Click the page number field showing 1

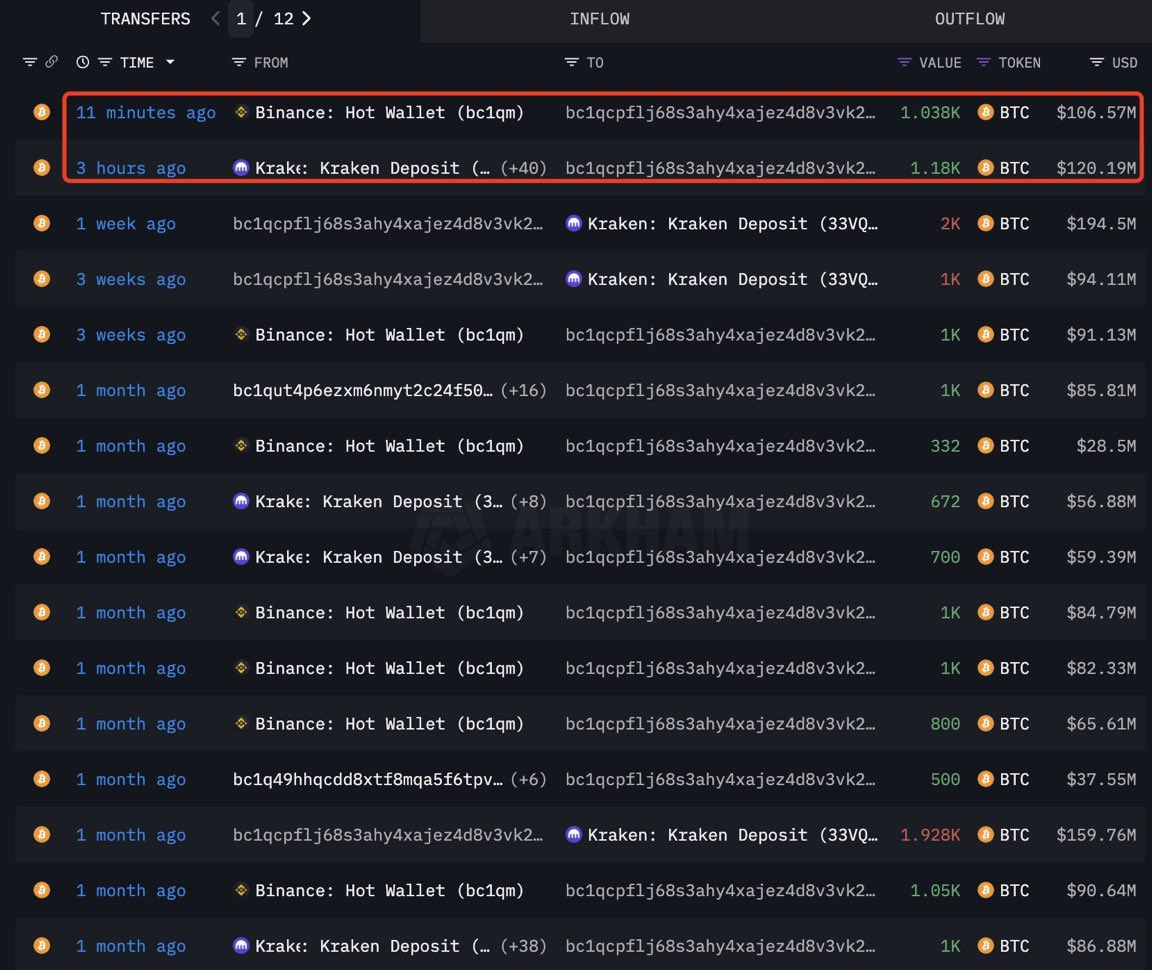click(241, 19)
